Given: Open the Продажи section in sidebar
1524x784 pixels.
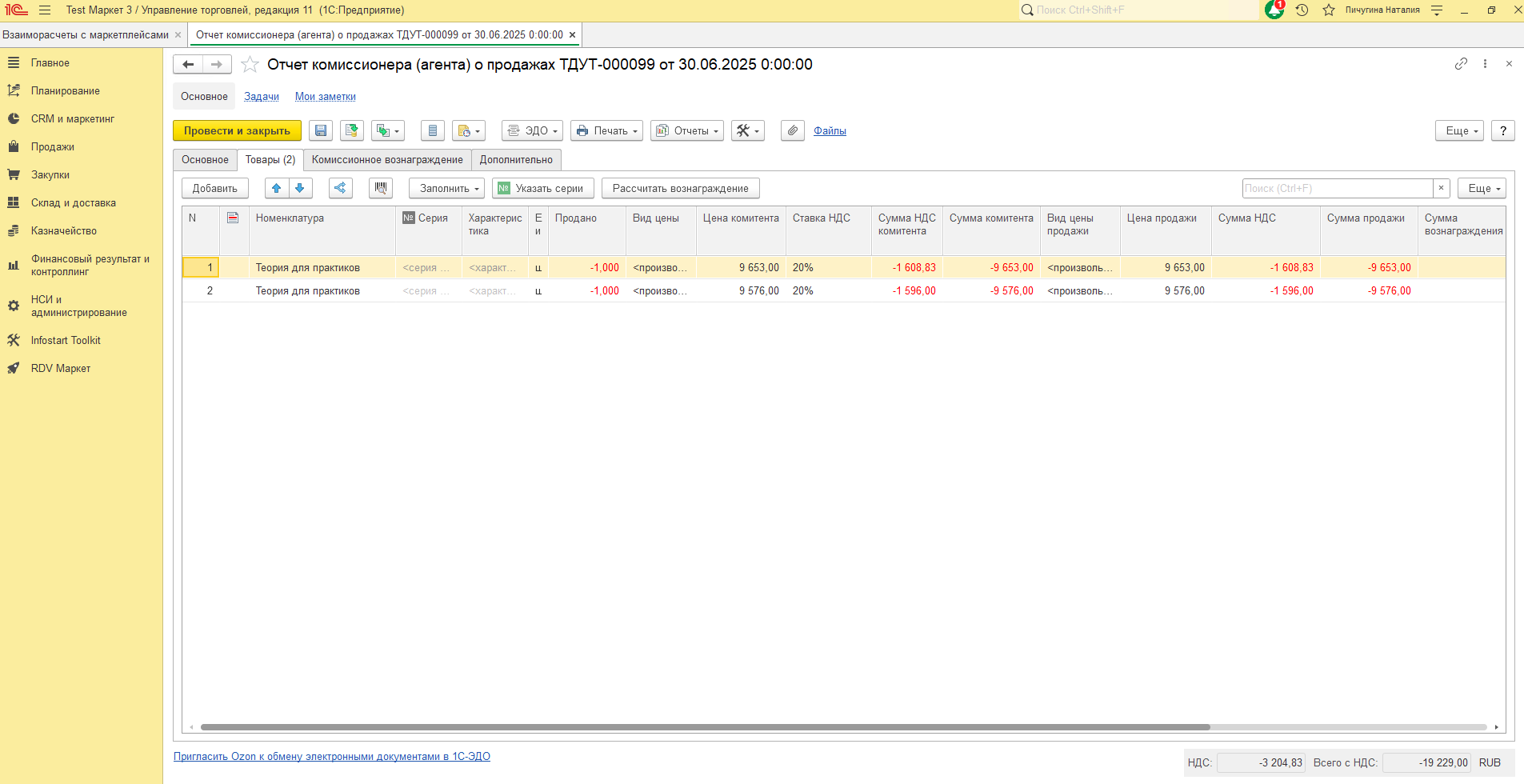Looking at the screenshot, I should tap(53, 146).
